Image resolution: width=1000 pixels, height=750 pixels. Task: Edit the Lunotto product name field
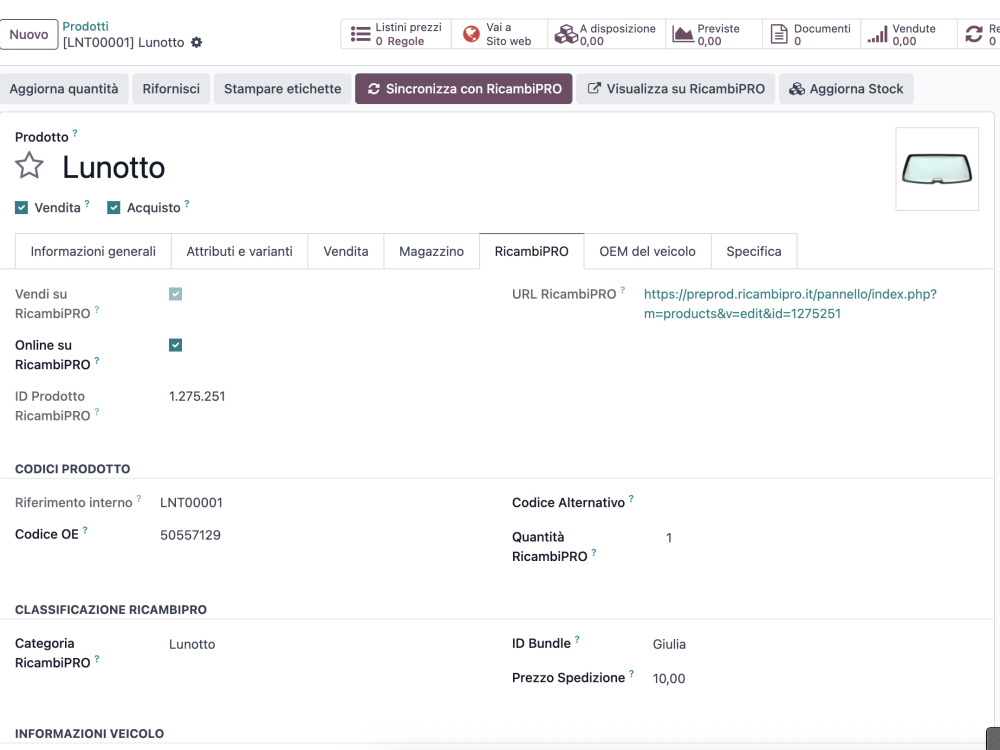114,167
